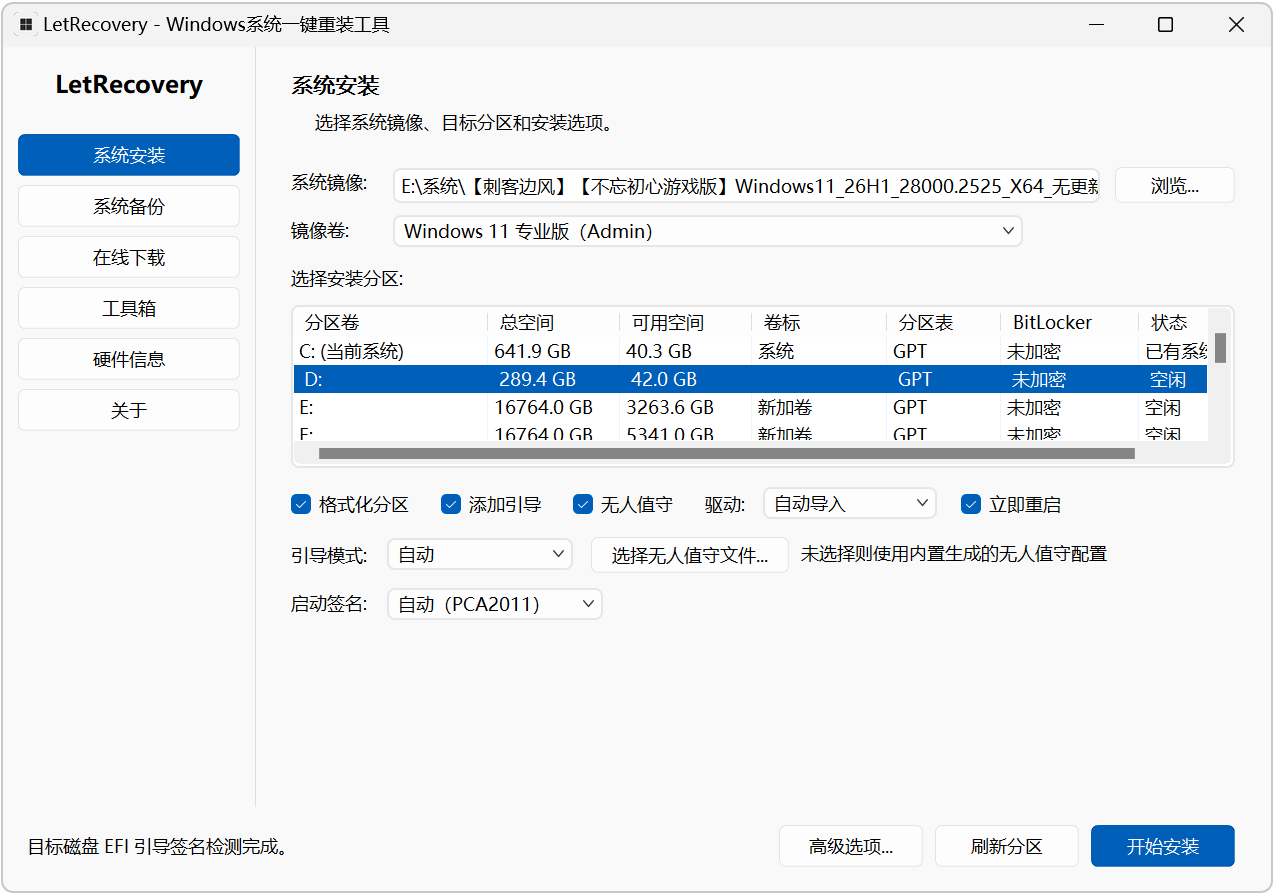Expand the 镜像卷 Windows 11 专业版 dropdown
This screenshot has height=895, width=1274.
click(x=708, y=231)
